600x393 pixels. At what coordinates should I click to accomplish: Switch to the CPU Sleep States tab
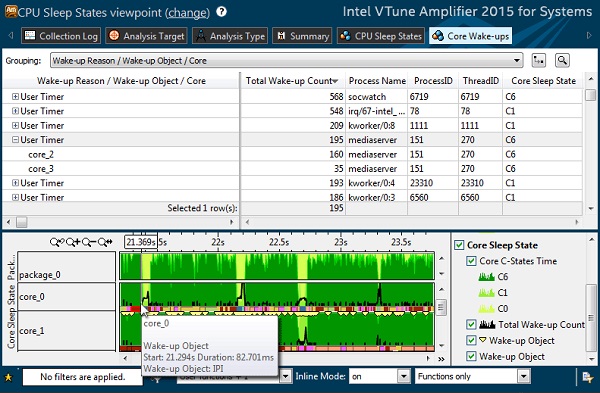381,36
